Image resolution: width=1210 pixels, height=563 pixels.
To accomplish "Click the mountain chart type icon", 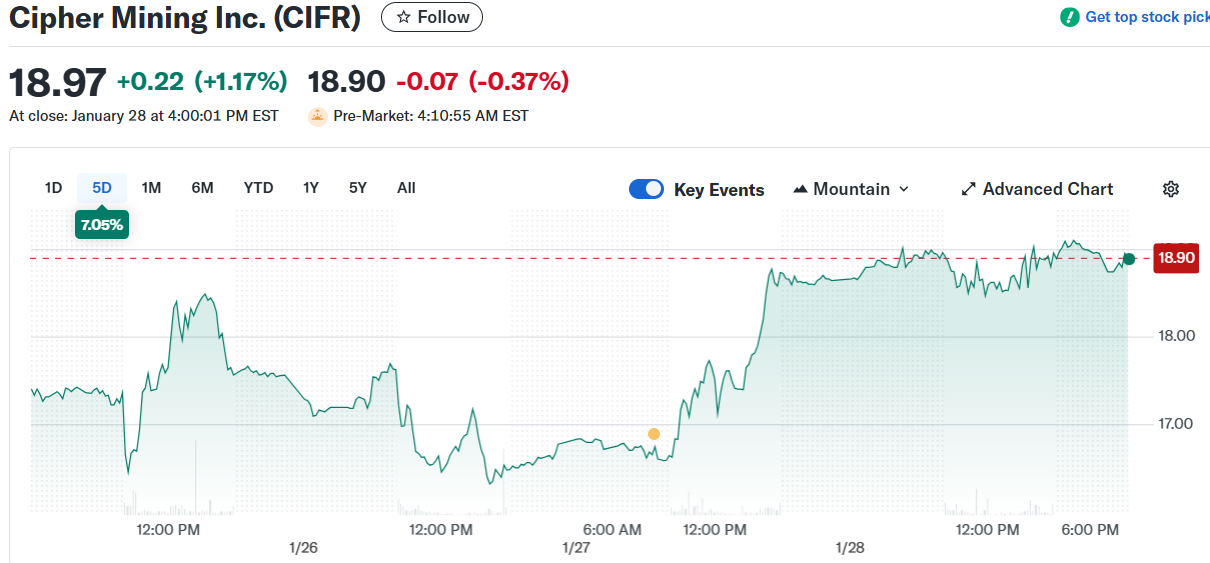I will tap(800, 189).
